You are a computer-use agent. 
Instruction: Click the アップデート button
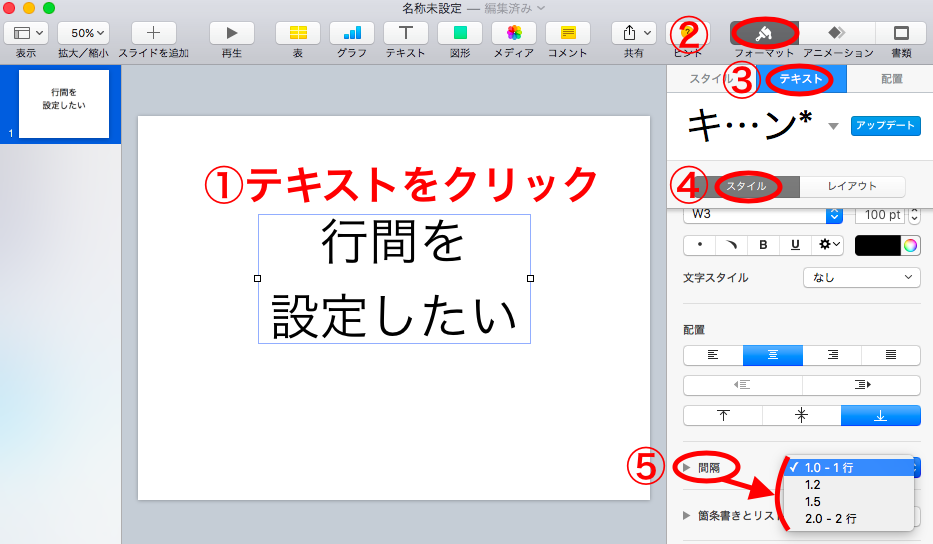(x=884, y=126)
